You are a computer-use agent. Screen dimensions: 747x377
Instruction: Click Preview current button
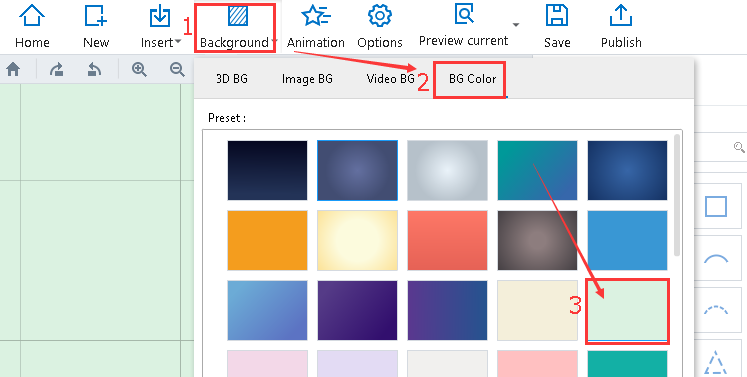click(464, 25)
